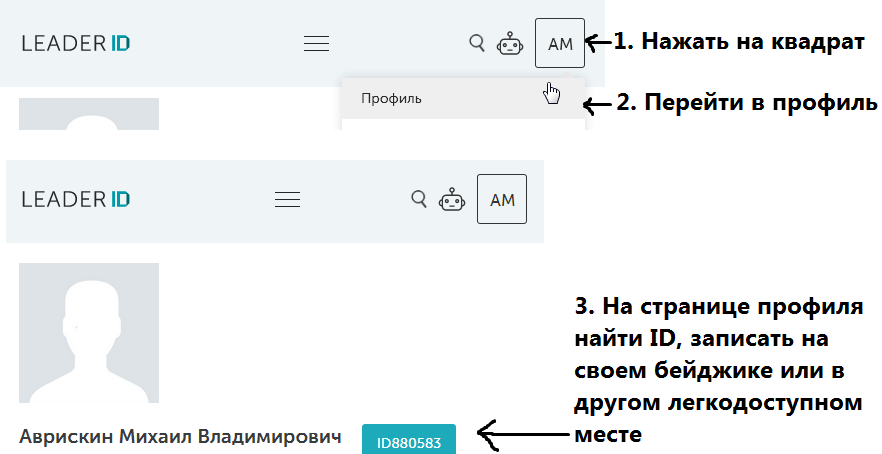Open the AM user menu above the Профиль dropdown
This screenshot has height=454, width=882.
click(560, 43)
